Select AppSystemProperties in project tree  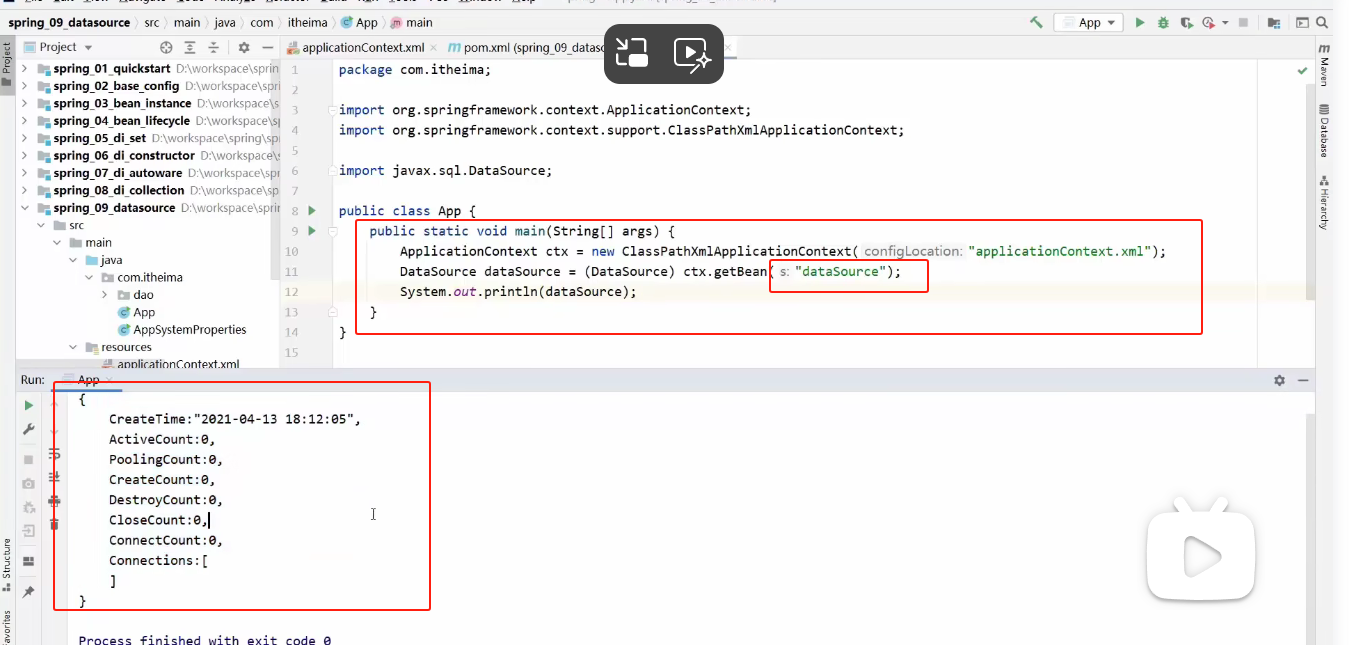click(x=189, y=329)
